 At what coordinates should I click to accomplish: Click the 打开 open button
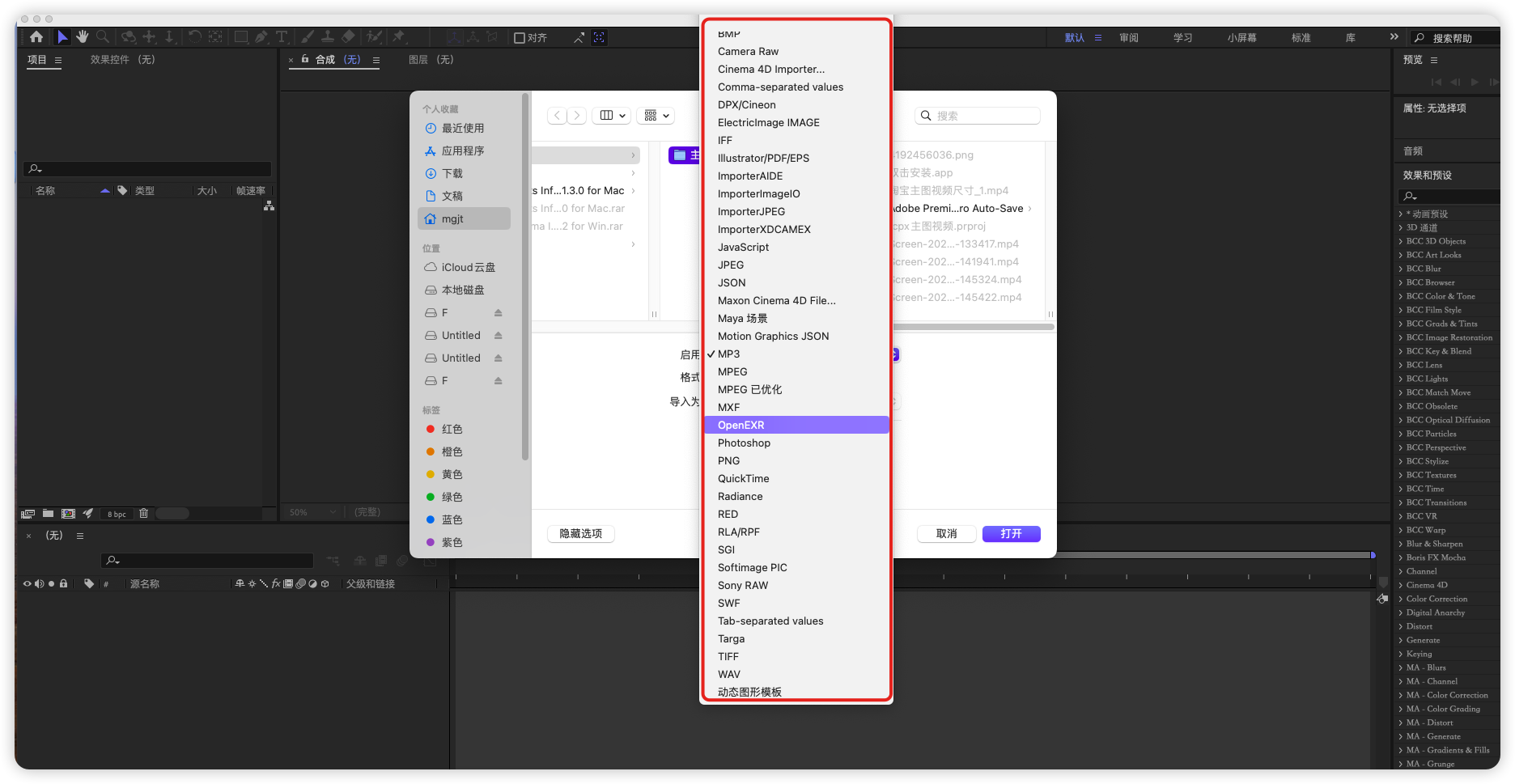pyautogui.click(x=1011, y=534)
